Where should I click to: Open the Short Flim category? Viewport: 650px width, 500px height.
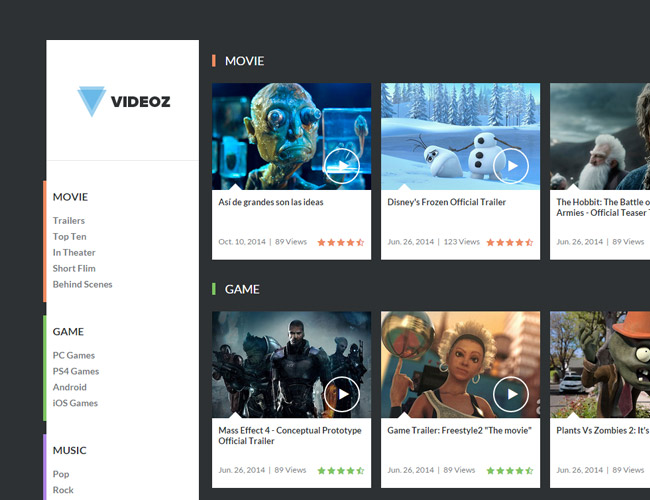74,268
